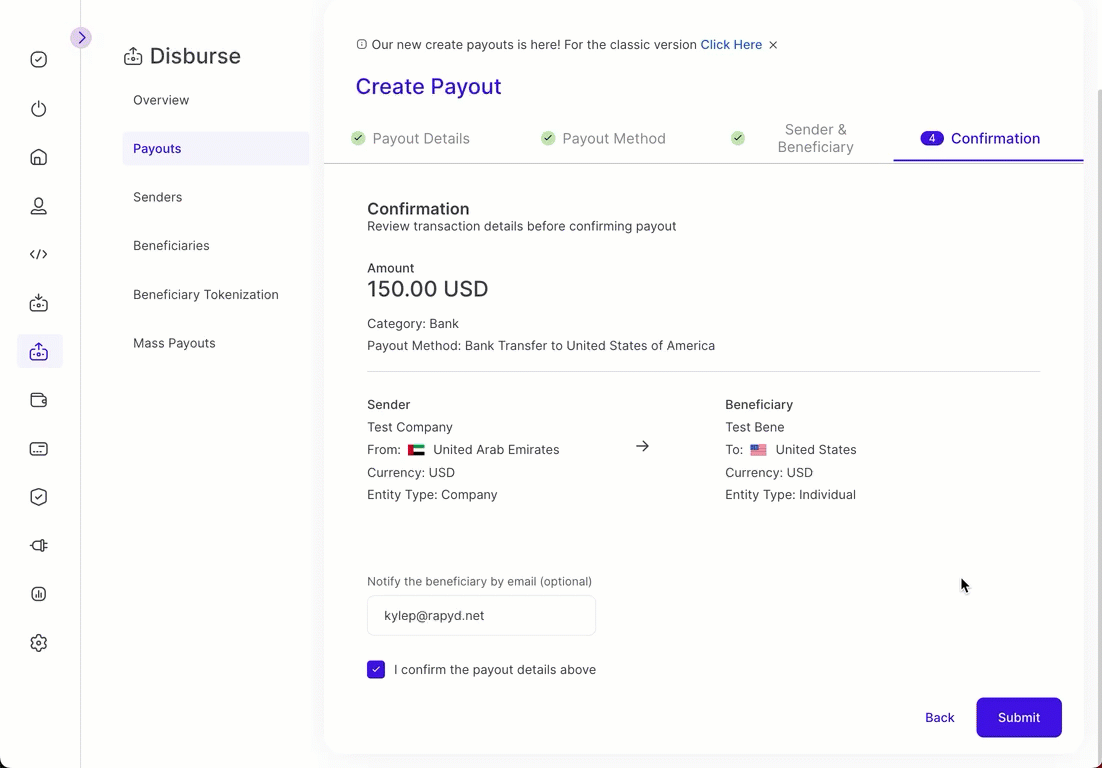Click the user profile icon in the sidebar
The image size is (1102, 768).
(x=39, y=206)
